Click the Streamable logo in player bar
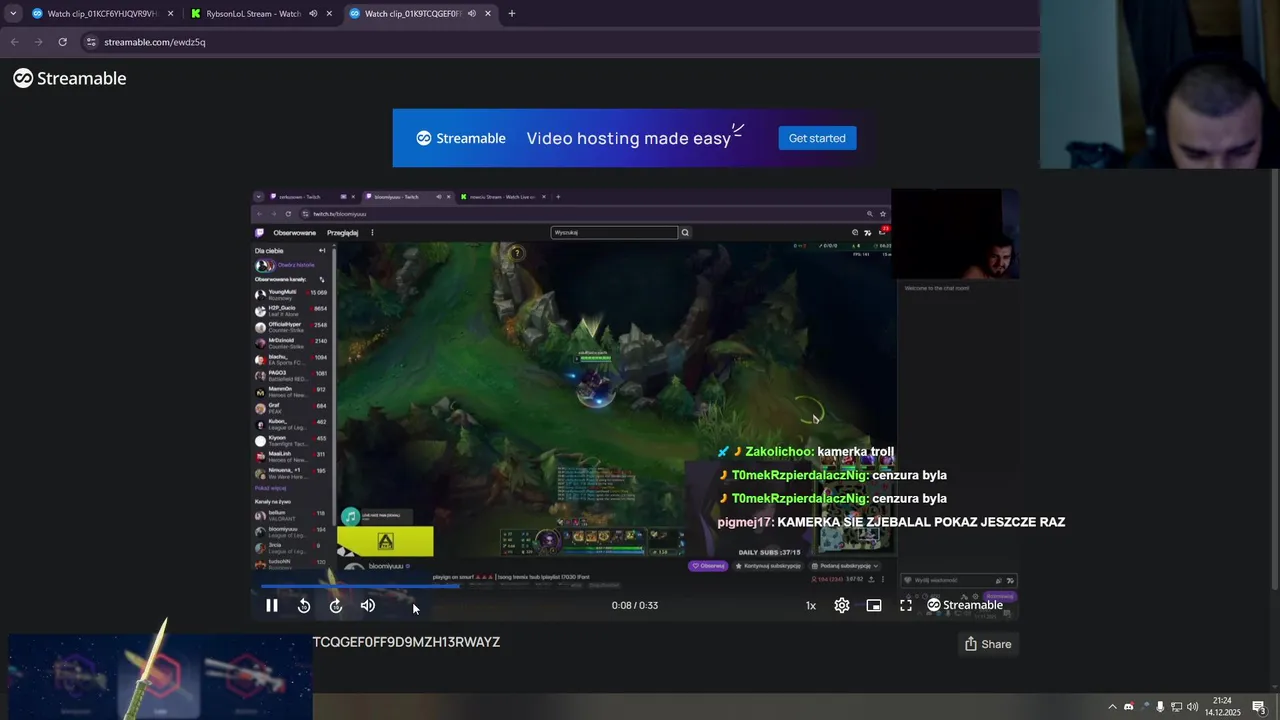 pyautogui.click(x=965, y=605)
